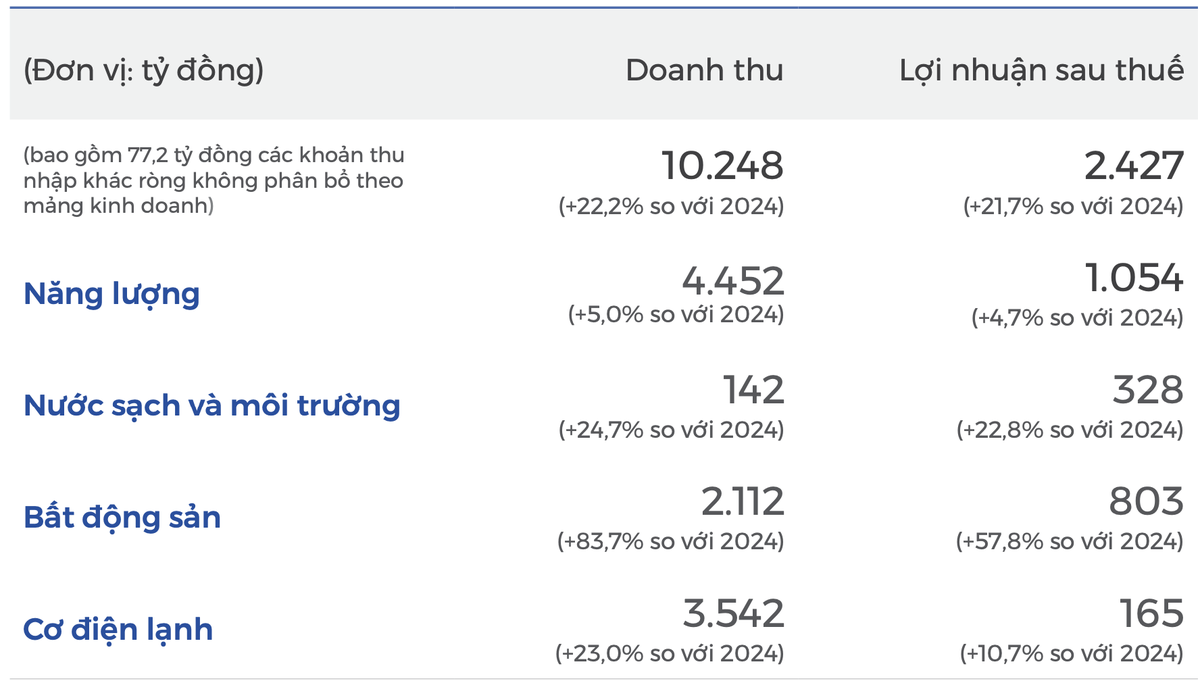Click the water segment revenue value 142
Viewport: 1200px width, 681px height.
pos(753,390)
